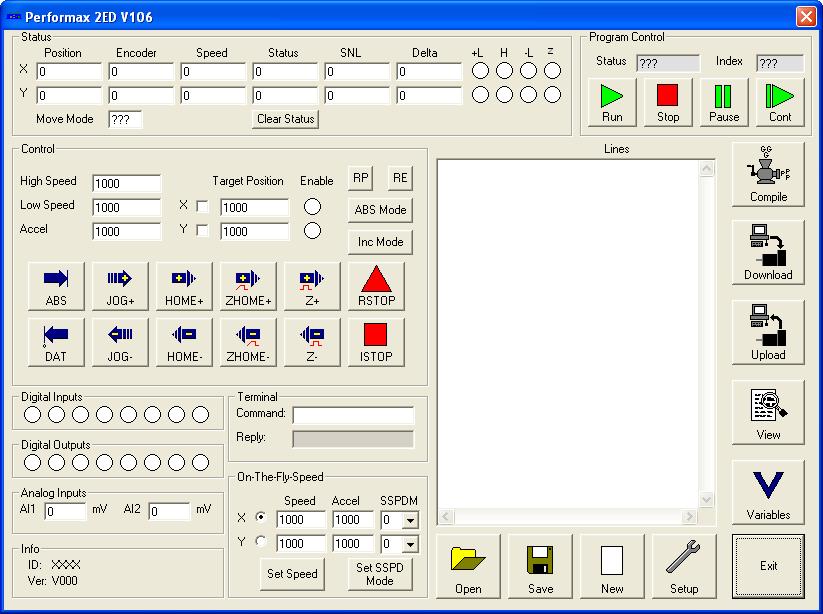Open the Y axis SSPDM dropdown

tap(410, 544)
